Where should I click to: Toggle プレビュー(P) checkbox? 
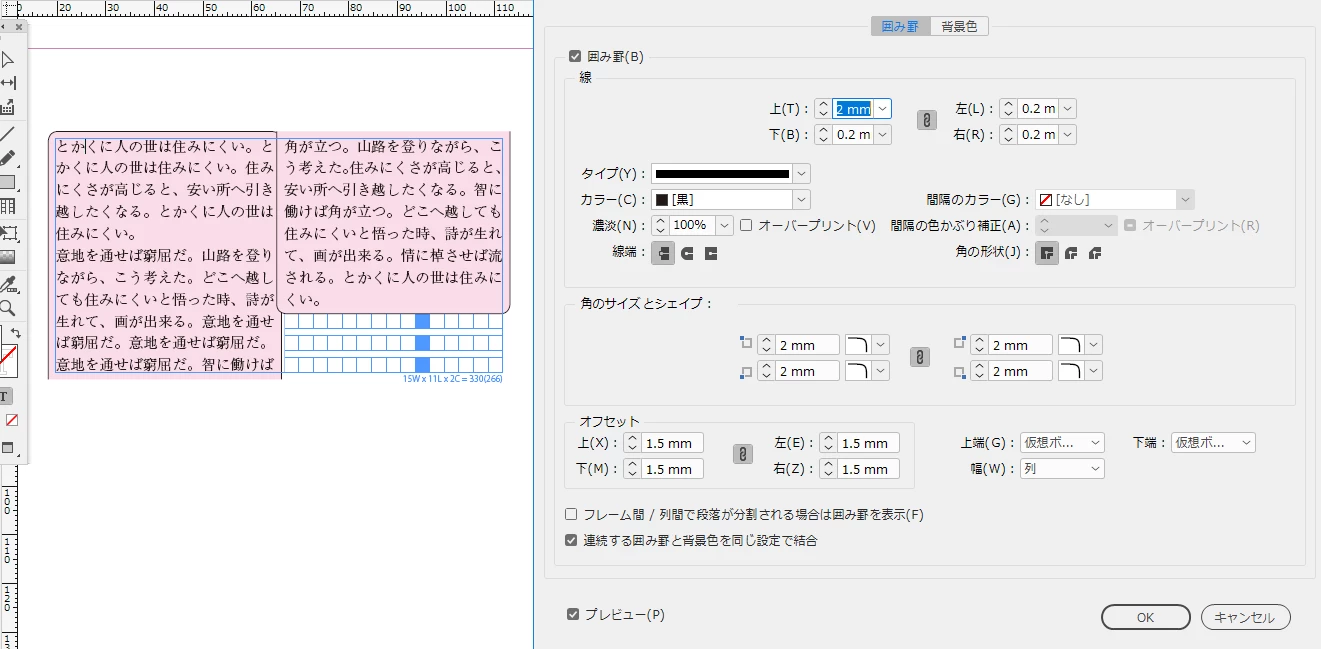click(573, 615)
